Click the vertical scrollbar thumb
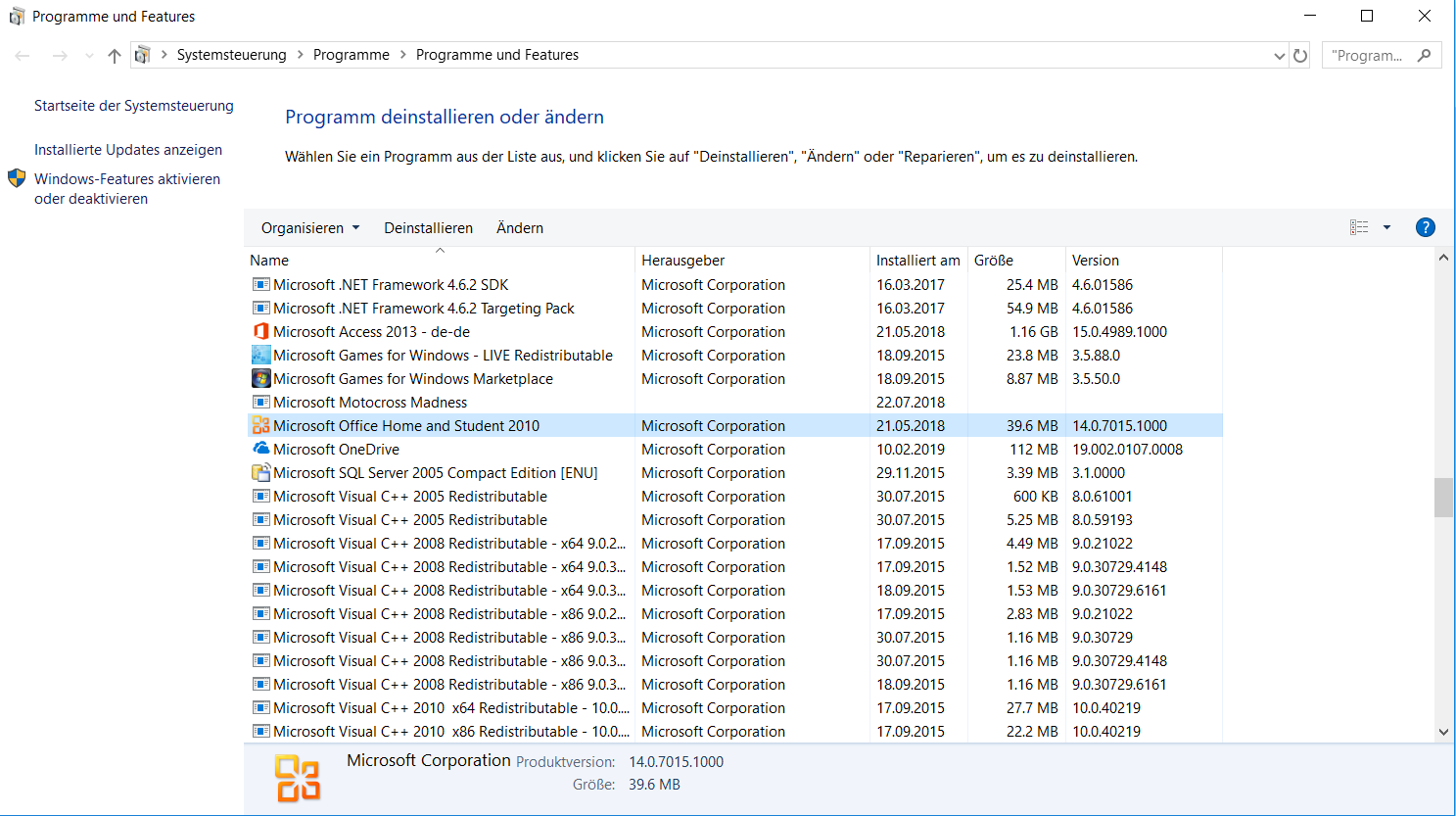Viewport: 1456px width, 816px height. (1443, 497)
